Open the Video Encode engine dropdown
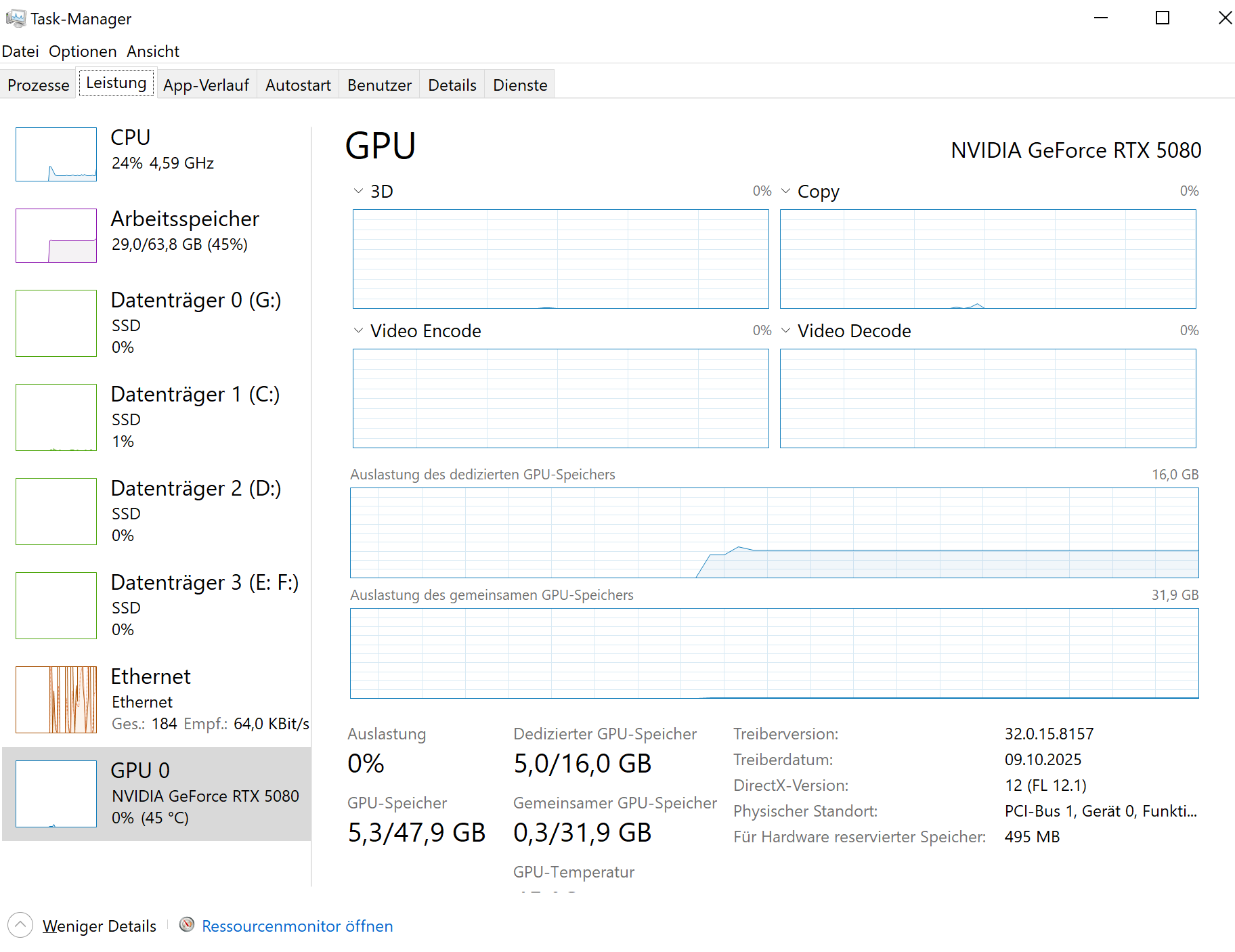The image size is (1235, 952). click(x=358, y=331)
